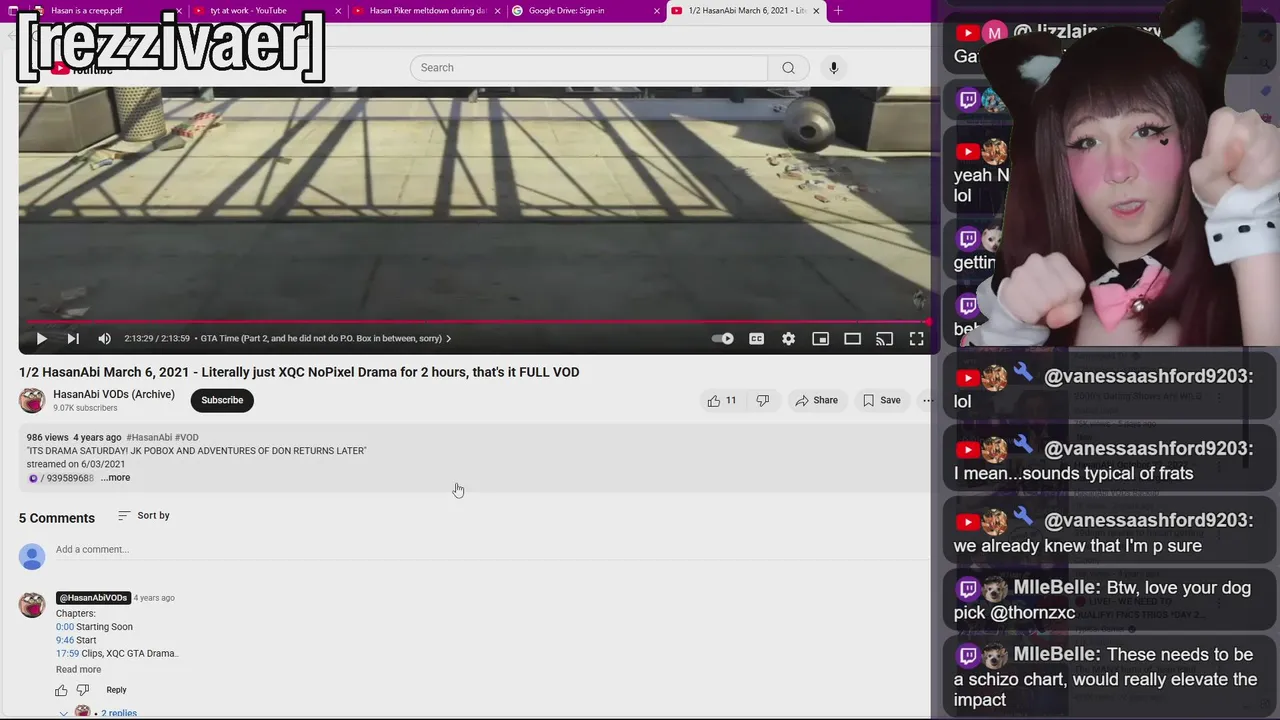Click in the YouTube search field
The width and height of the screenshot is (1280, 720).
[589, 68]
